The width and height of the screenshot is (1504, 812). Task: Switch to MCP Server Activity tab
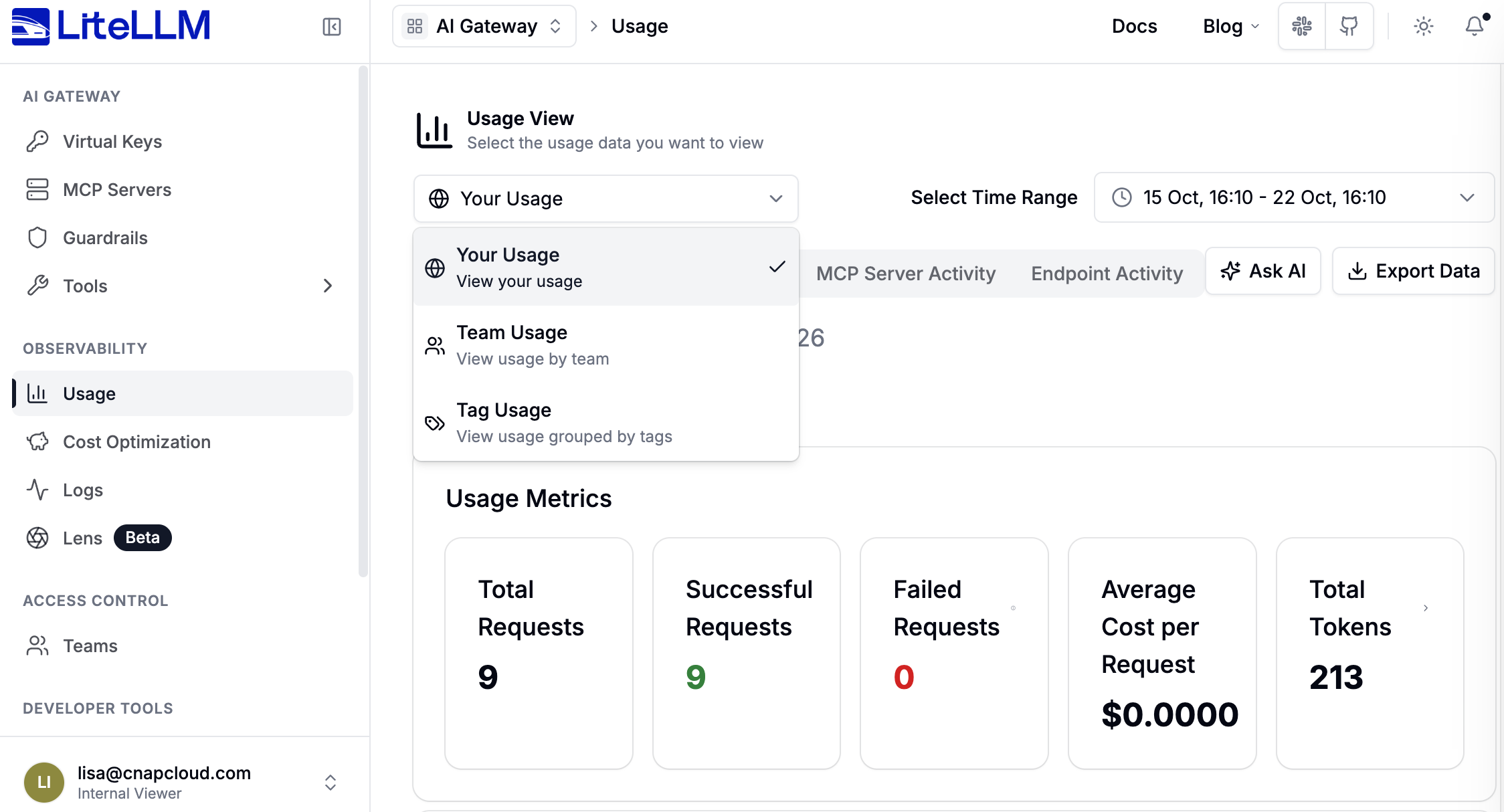point(906,273)
